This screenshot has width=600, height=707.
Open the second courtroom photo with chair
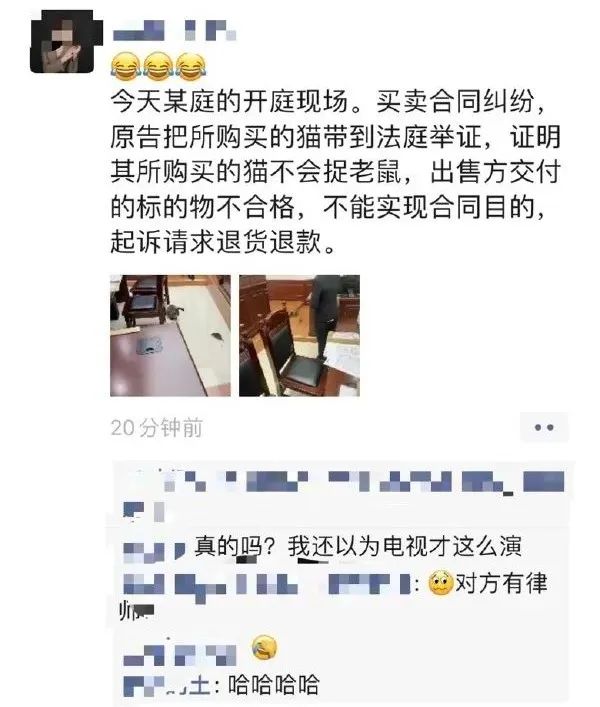pos(299,335)
